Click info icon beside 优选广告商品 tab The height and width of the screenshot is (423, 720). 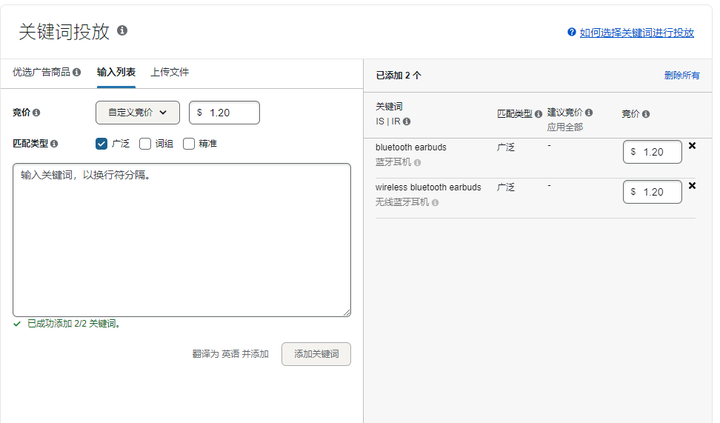click(76, 73)
